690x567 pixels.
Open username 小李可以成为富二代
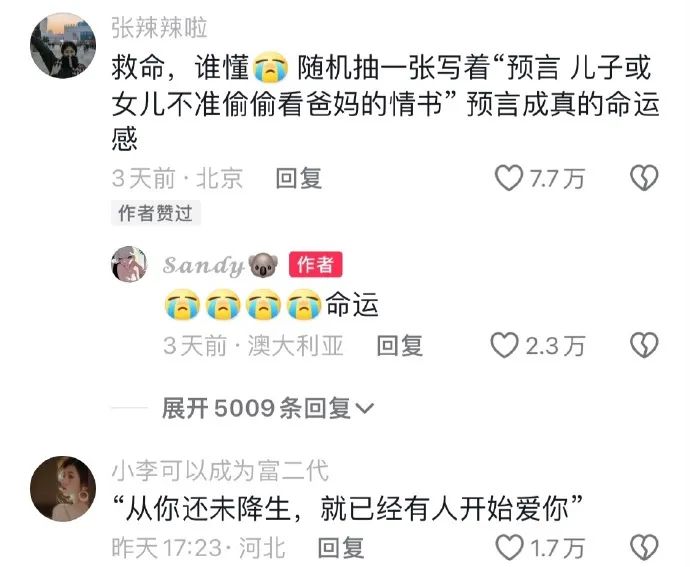[x=220, y=470]
